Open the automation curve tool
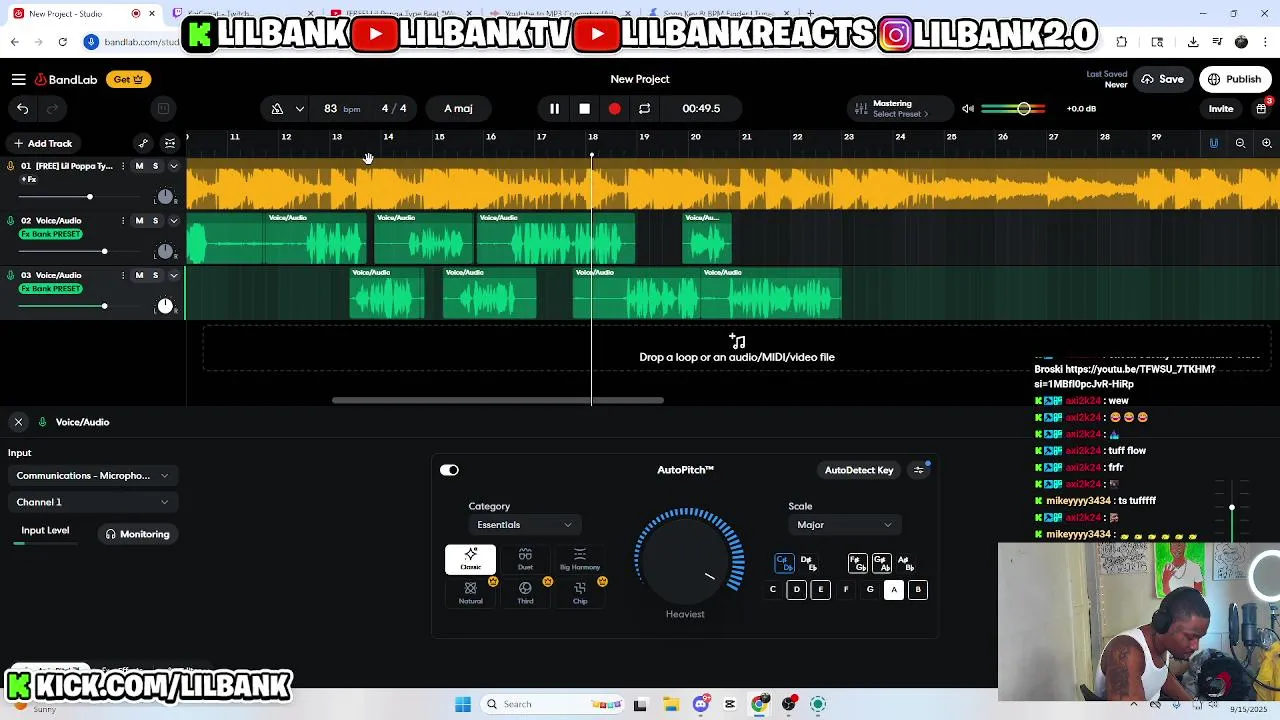The image size is (1280, 720). pos(143,143)
